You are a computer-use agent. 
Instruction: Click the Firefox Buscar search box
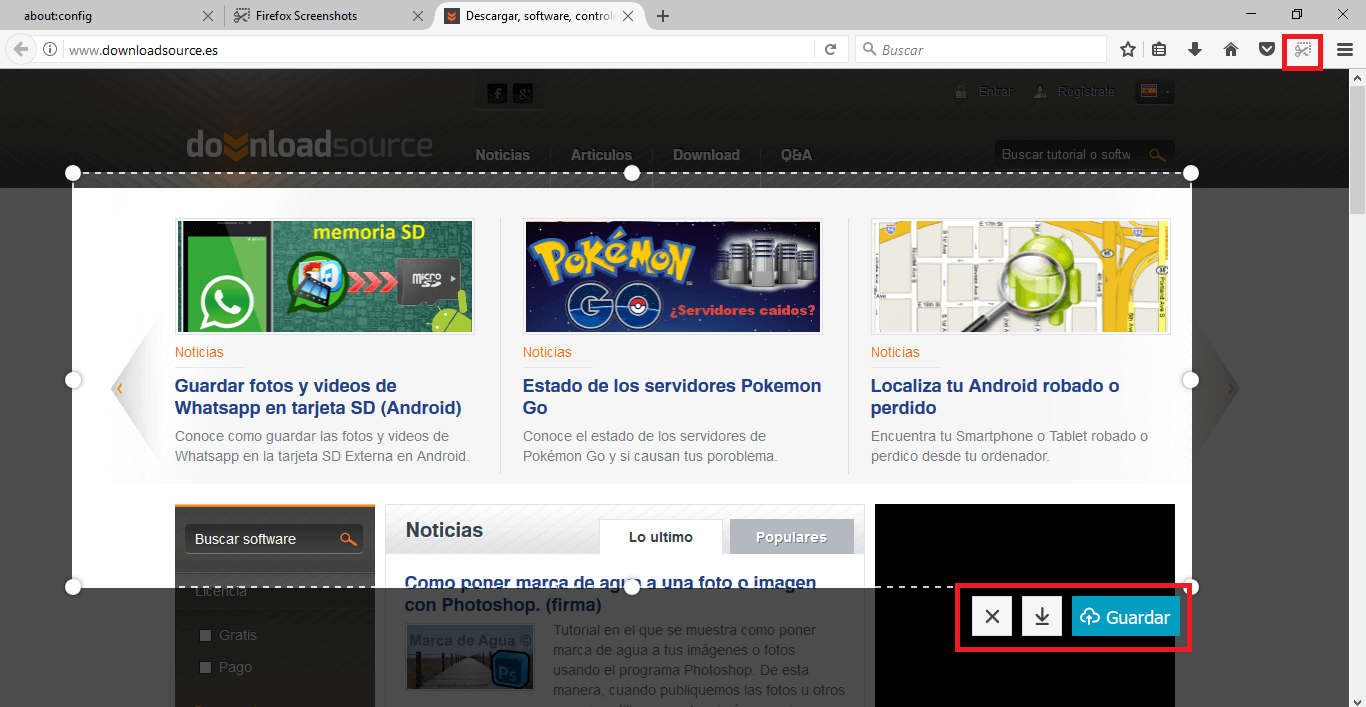coord(981,49)
